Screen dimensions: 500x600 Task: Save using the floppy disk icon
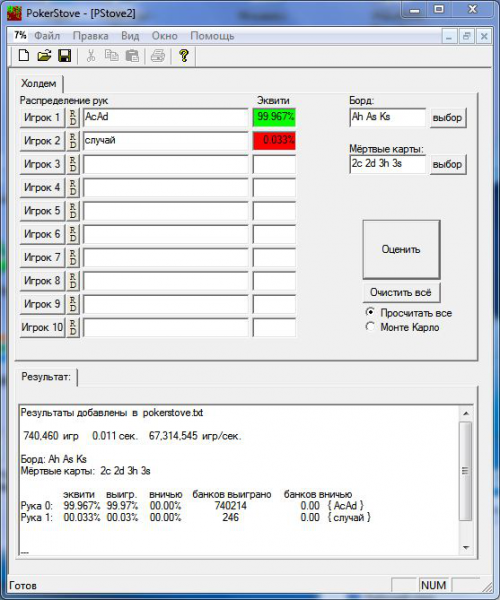tap(65, 56)
